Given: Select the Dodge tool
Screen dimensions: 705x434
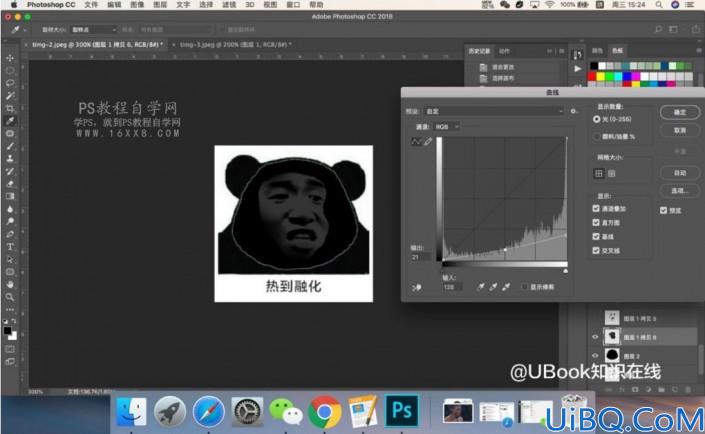Looking at the screenshot, I should 10,221.
